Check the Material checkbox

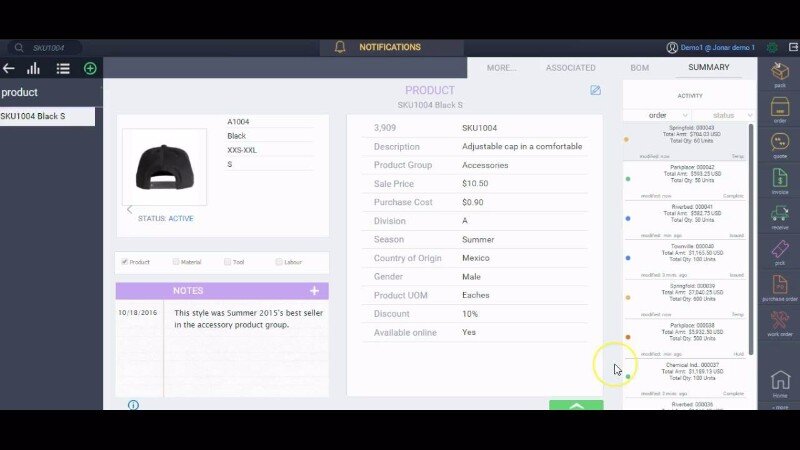coord(176,262)
